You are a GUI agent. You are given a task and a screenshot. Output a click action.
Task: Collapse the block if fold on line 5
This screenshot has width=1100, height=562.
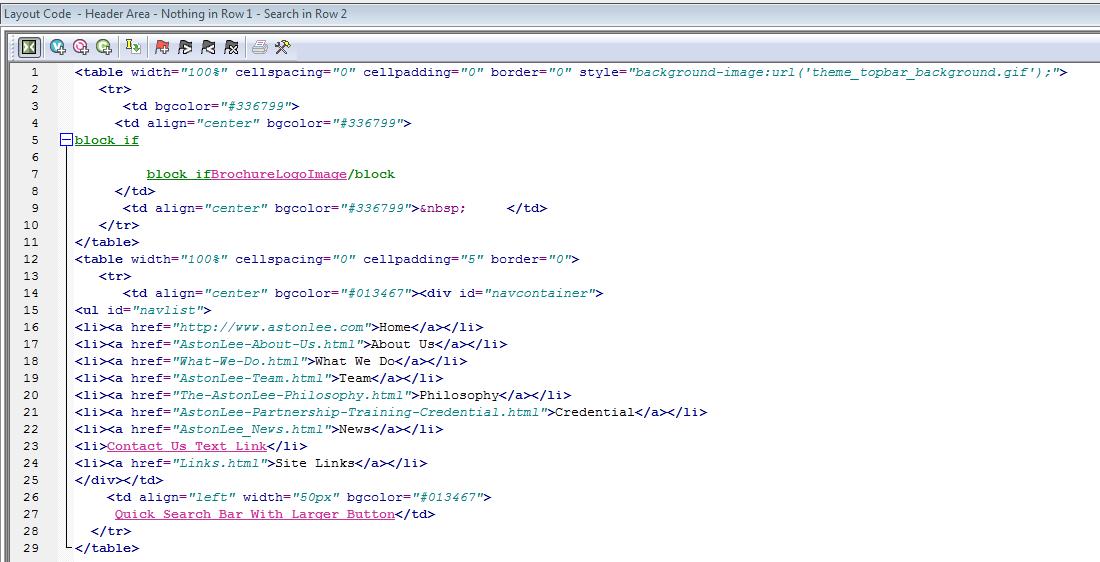[x=66, y=140]
